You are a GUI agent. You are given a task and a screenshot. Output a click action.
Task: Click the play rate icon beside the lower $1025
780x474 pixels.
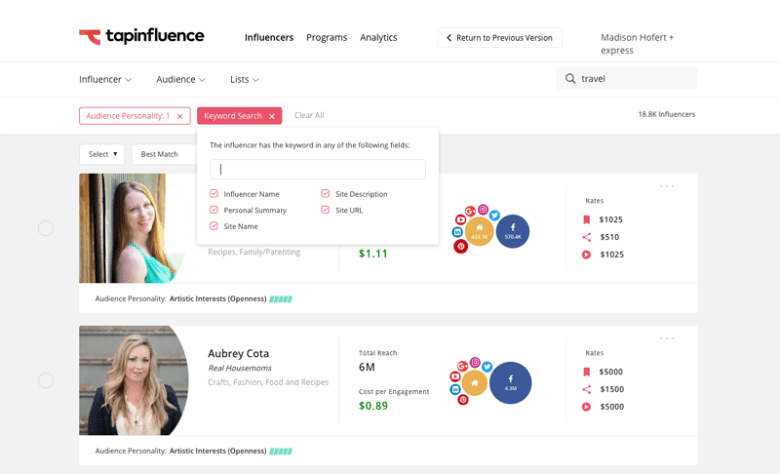(x=586, y=255)
